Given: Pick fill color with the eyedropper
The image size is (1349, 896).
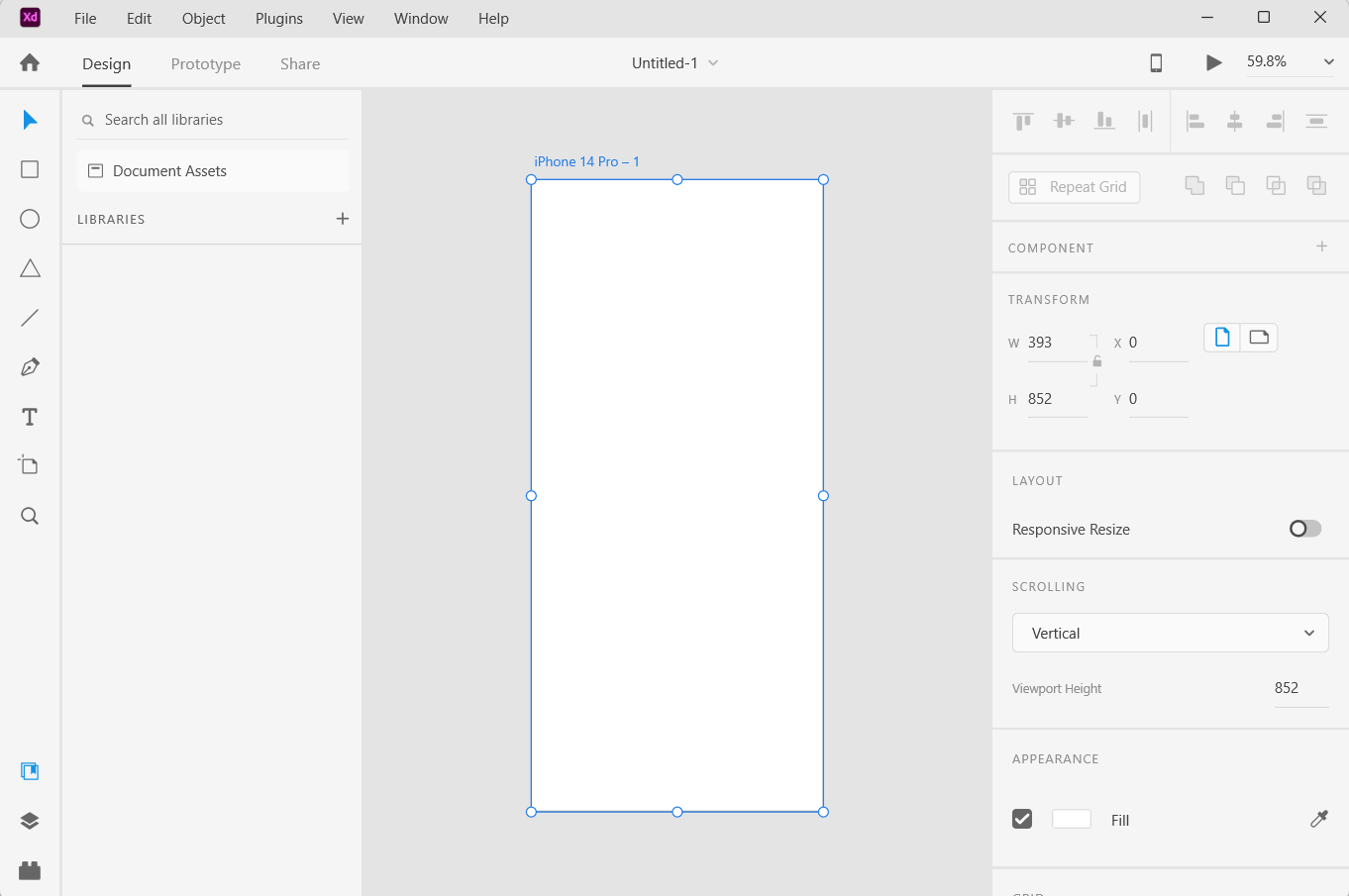Looking at the screenshot, I should (x=1318, y=819).
